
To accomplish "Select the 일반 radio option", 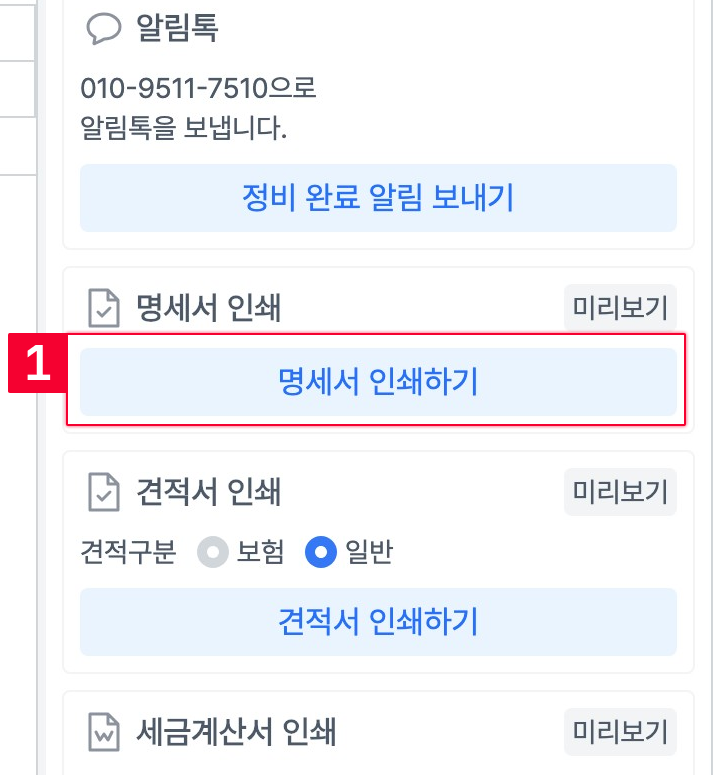I will (x=320, y=553).
